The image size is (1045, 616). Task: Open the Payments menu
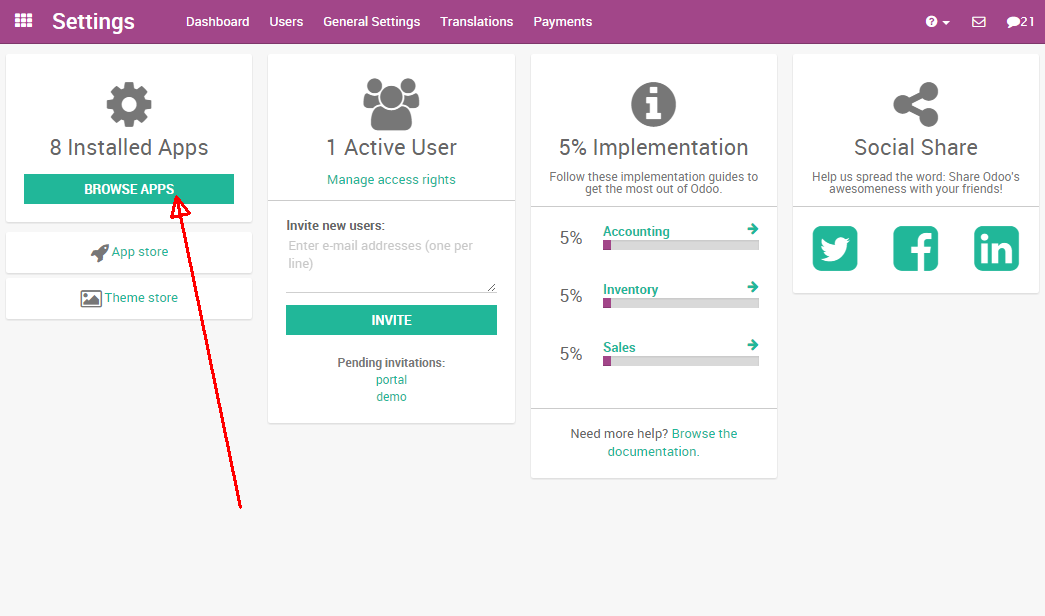pos(562,22)
